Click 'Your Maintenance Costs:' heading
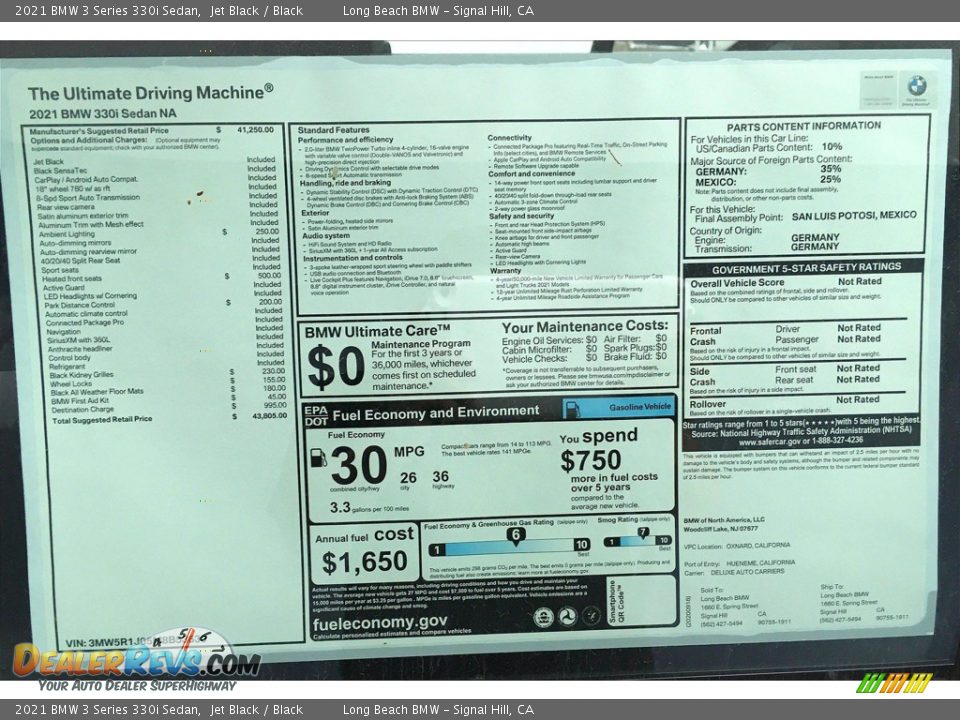This screenshot has height=720, width=960. click(585, 326)
